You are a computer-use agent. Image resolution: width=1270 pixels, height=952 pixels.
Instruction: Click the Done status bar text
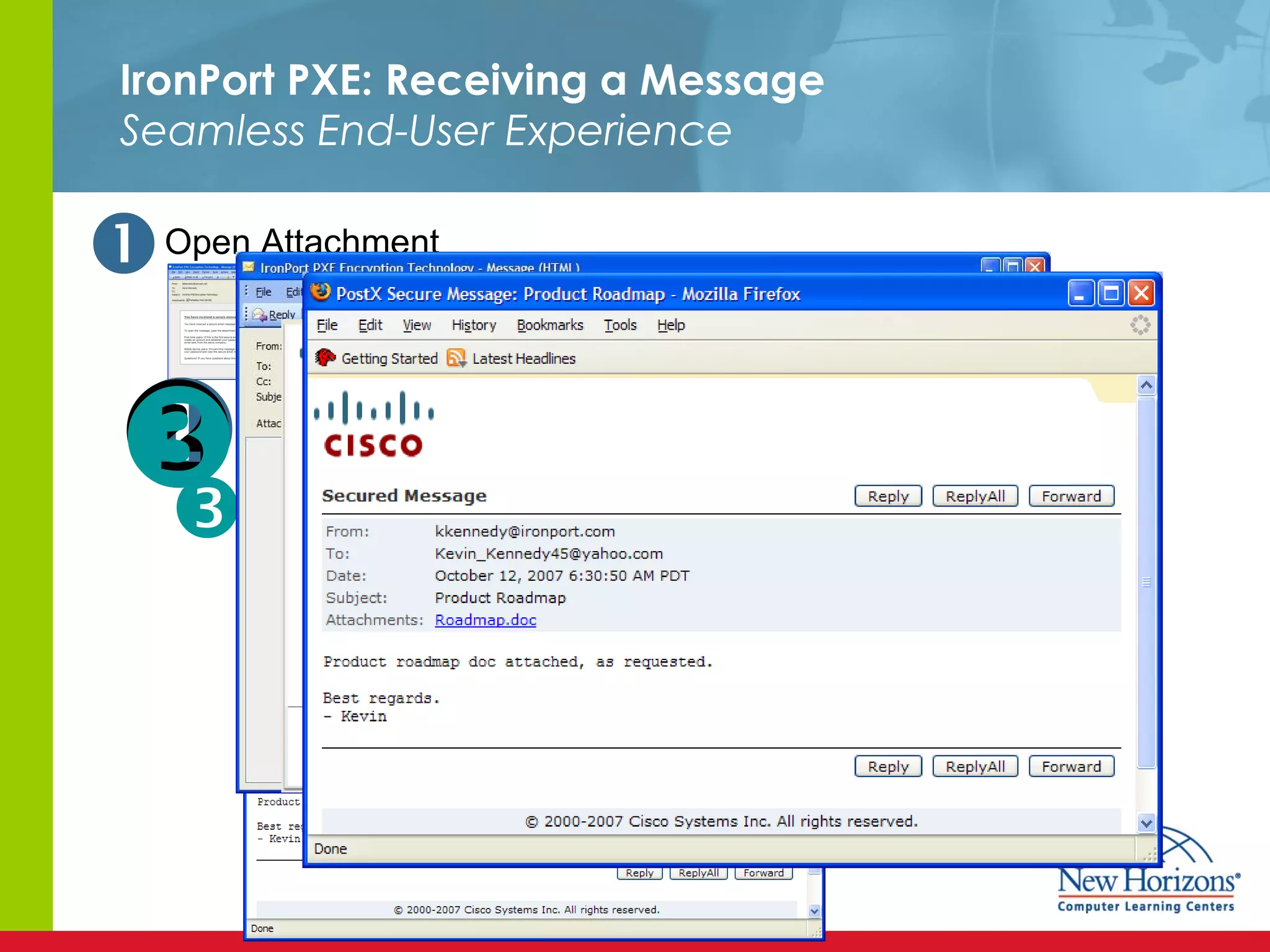point(331,848)
